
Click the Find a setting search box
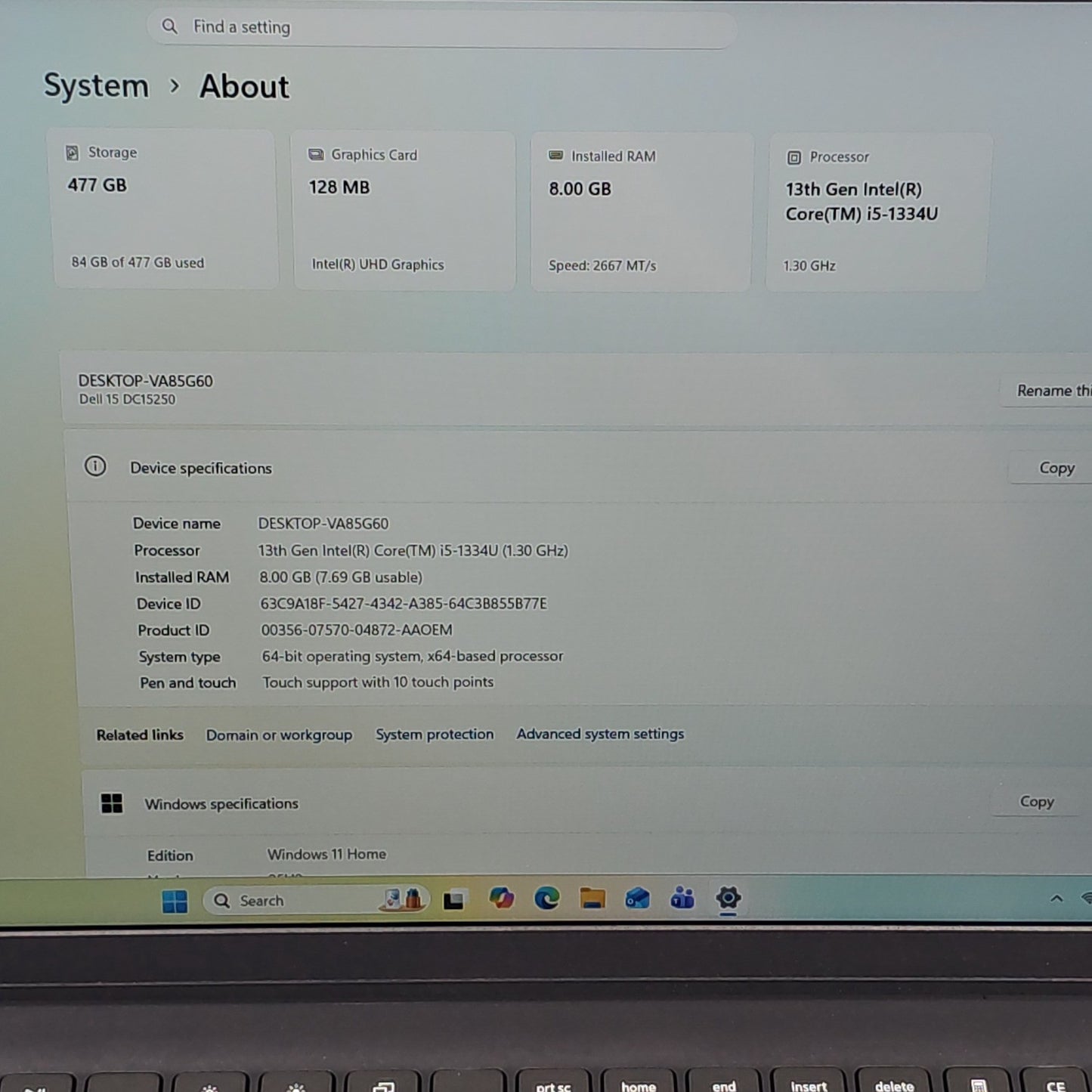point(441,29)
